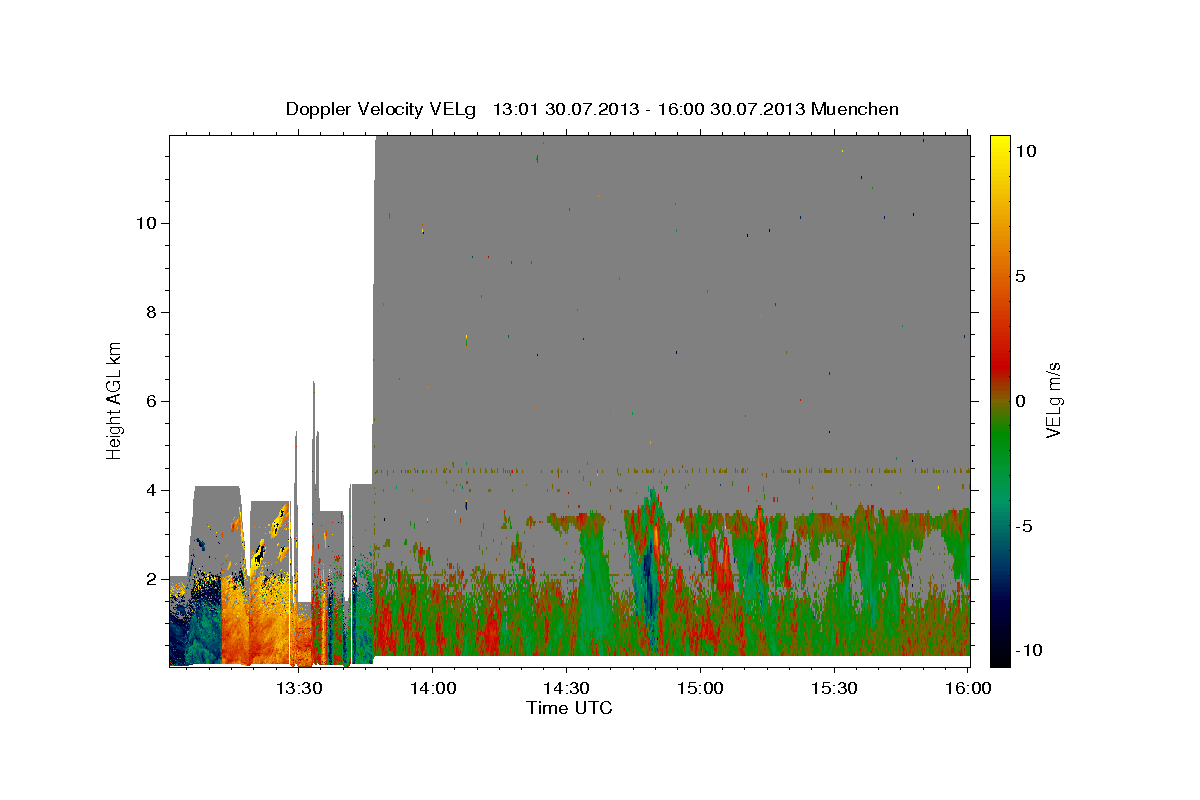Click the colorbar tick label 0
The image size is (1200, 800).
[x=1020, y=401]
